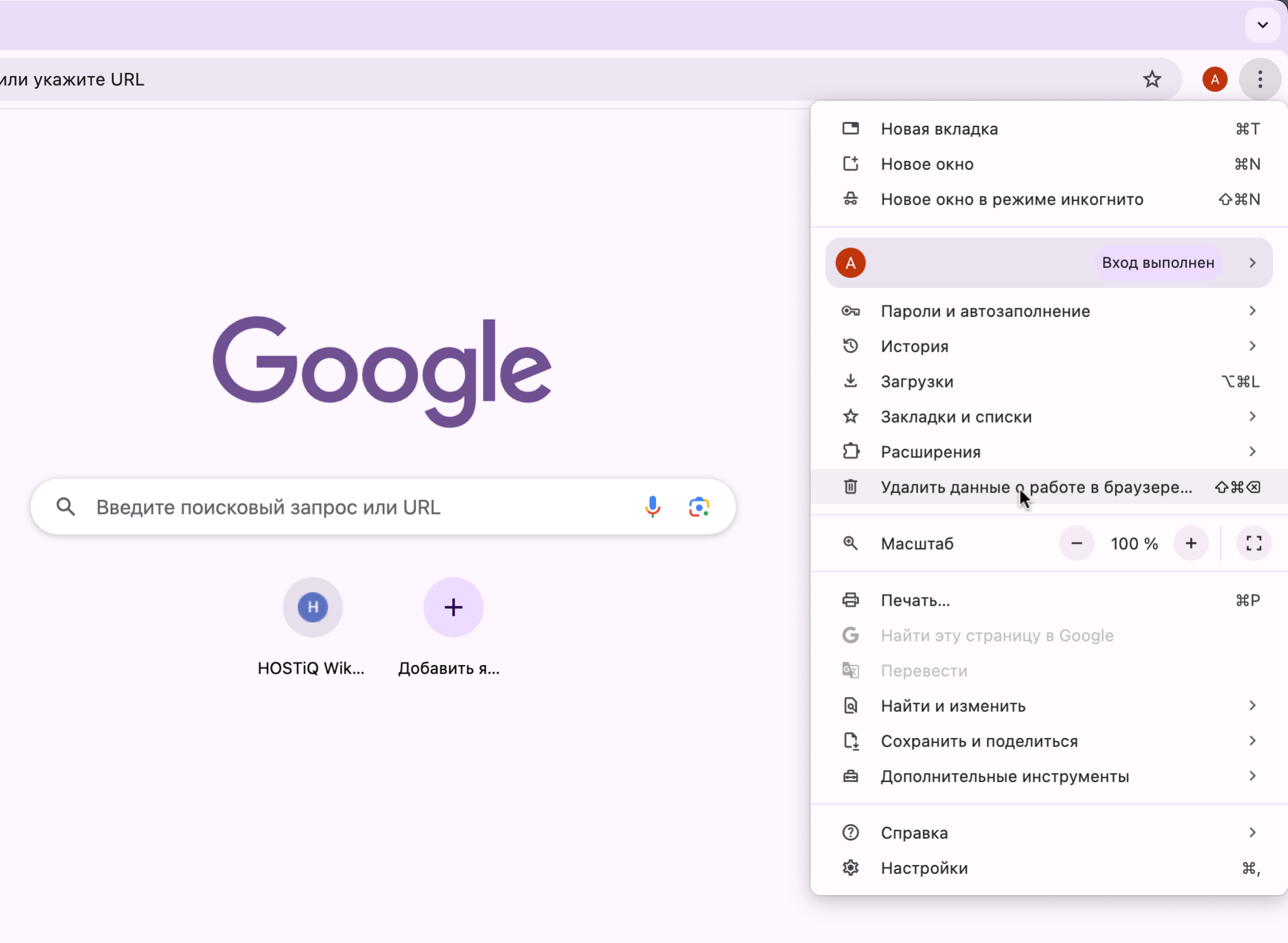Click the magnifier icon in search box

(66, 506)
